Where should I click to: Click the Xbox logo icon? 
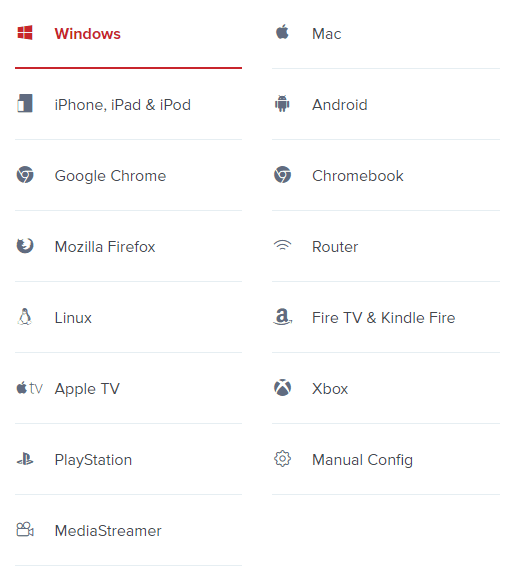[282, 388]
